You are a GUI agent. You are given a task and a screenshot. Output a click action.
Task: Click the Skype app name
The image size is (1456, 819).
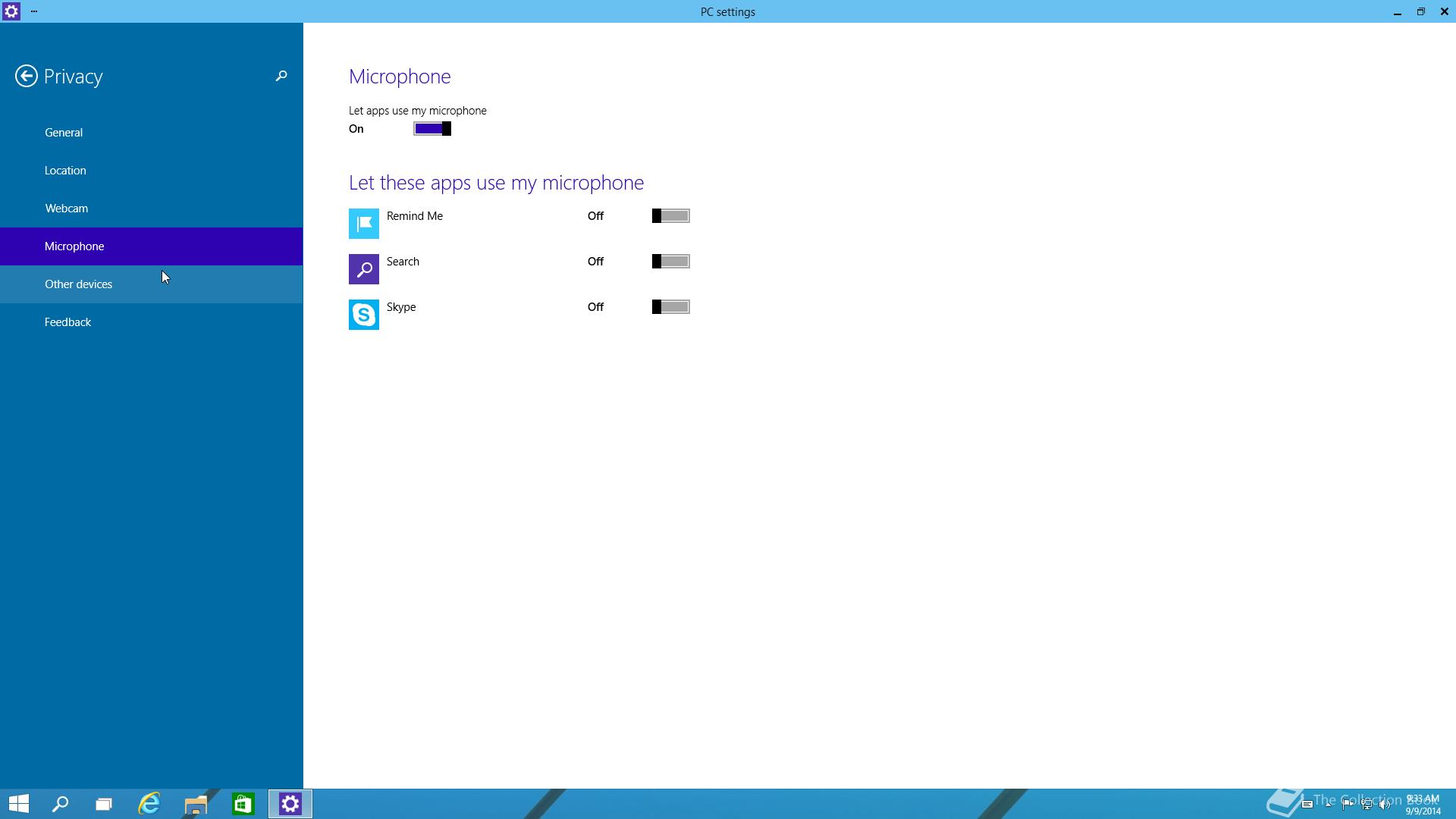point(401,307)
